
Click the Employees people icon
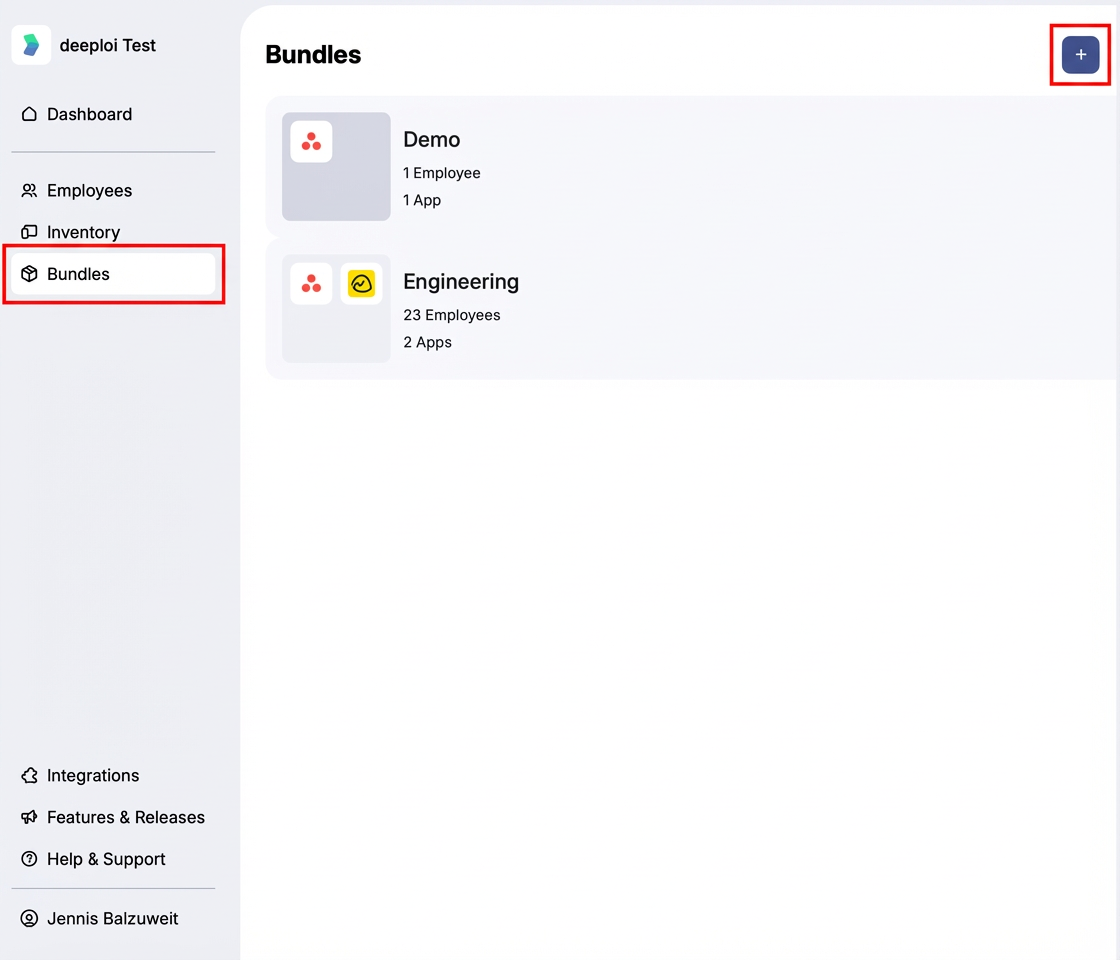(x=29, y=191)
